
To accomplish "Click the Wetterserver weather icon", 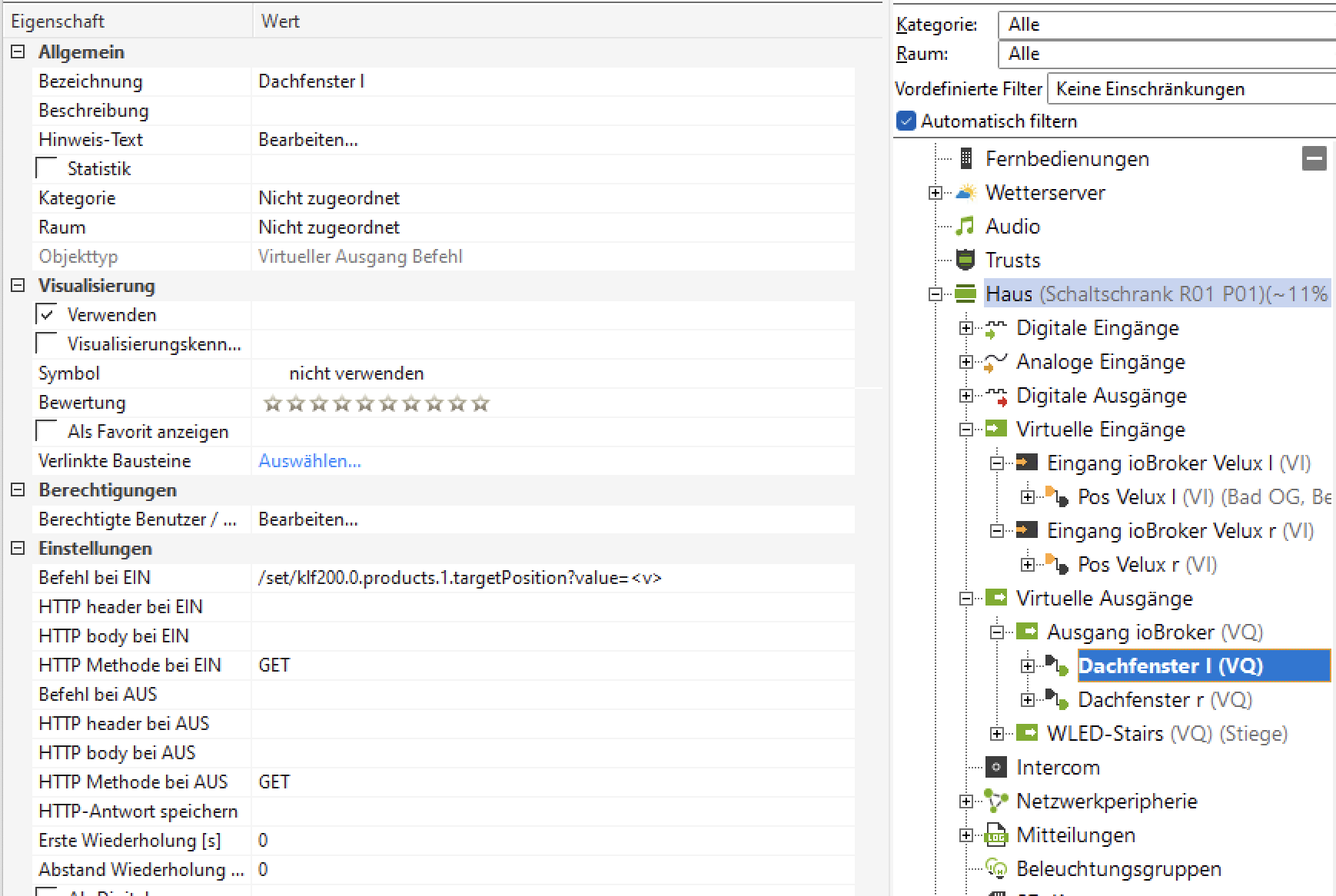I will [965, 193].
